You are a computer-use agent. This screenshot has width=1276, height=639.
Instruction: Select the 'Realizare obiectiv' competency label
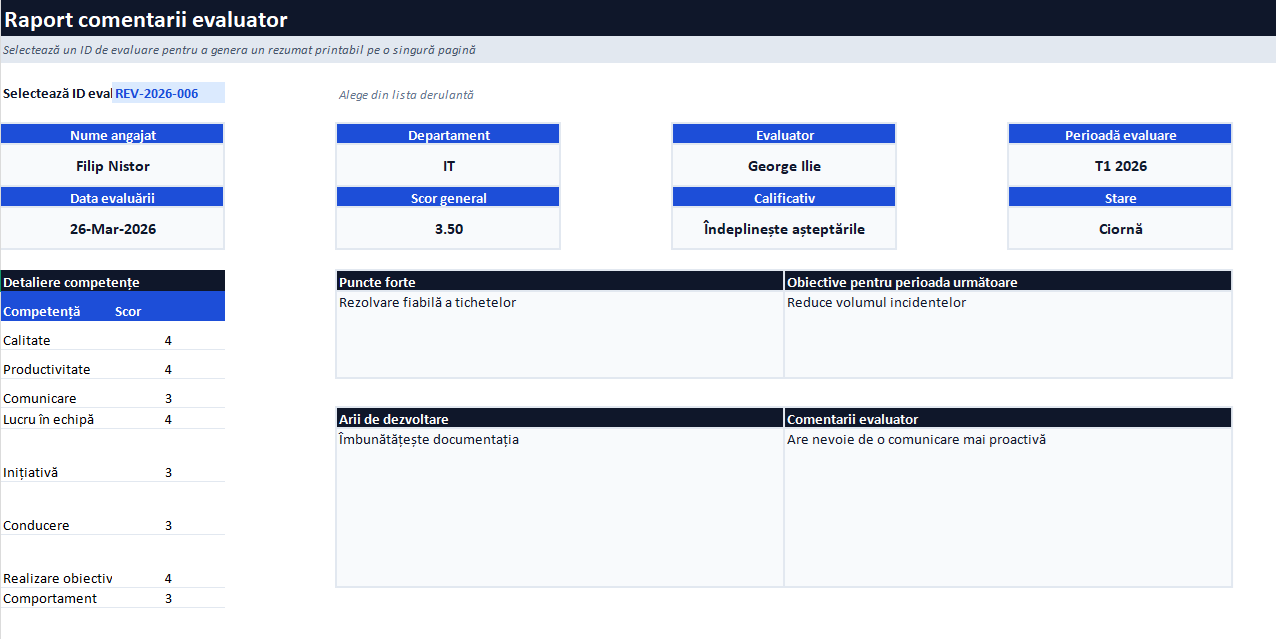(58, 578)
